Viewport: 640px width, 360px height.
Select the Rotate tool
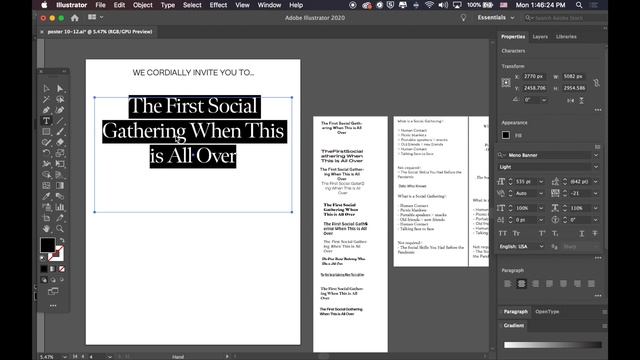46,153
